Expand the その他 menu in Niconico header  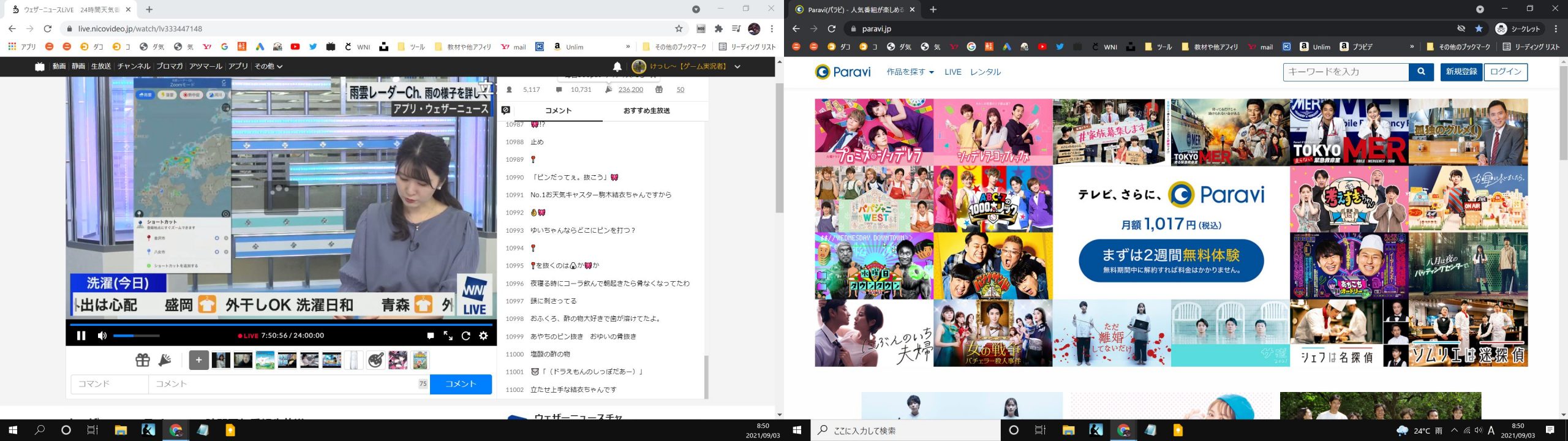[268, 66]
